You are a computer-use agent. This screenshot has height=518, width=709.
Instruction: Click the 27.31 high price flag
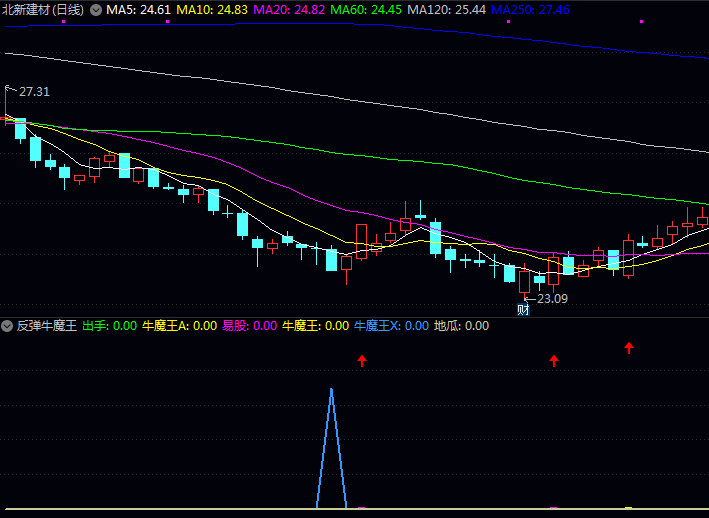[30, 91]
